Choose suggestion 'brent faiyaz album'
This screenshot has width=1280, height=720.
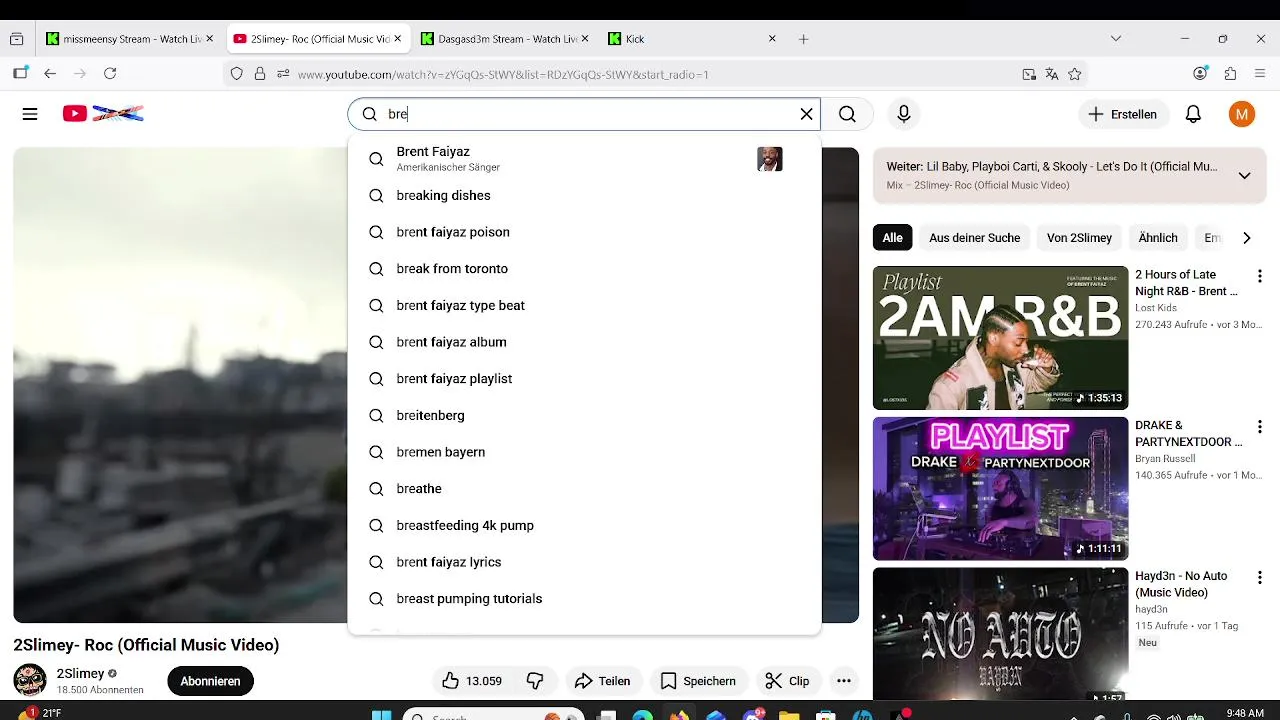pos(584,342)
